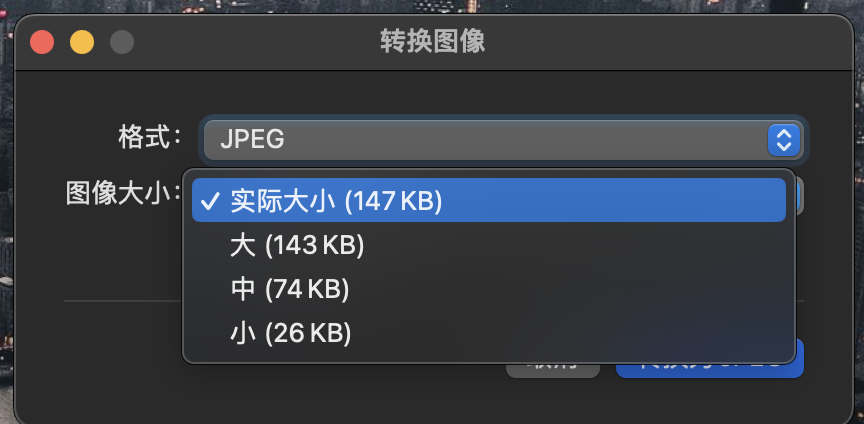Click the 图像大小: label

pyautogui.click(x=123, y=193)
